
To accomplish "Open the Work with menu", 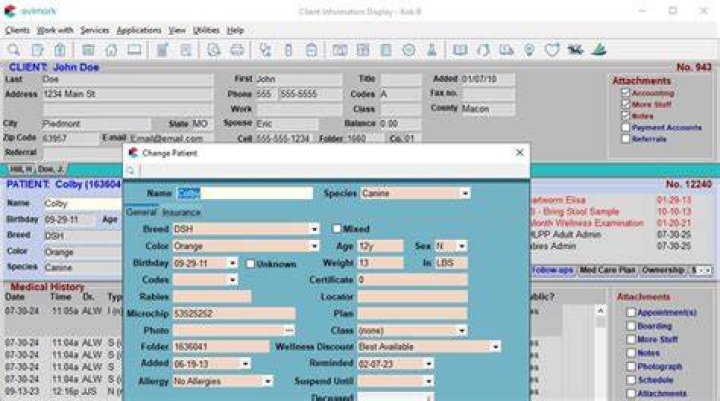I will point(55,30).
